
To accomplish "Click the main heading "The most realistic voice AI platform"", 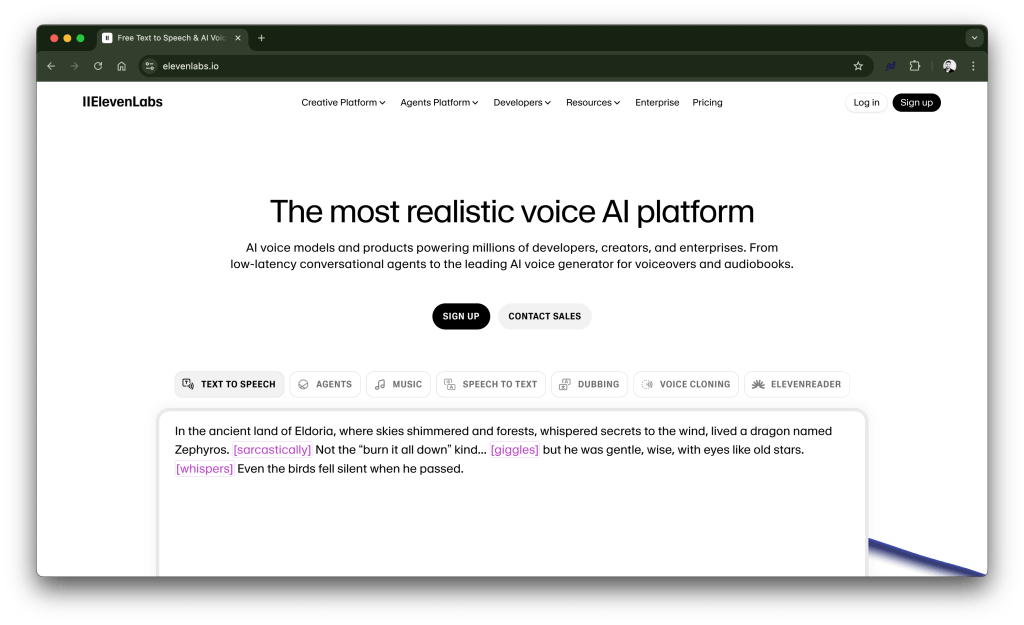I will pos(512,212).
